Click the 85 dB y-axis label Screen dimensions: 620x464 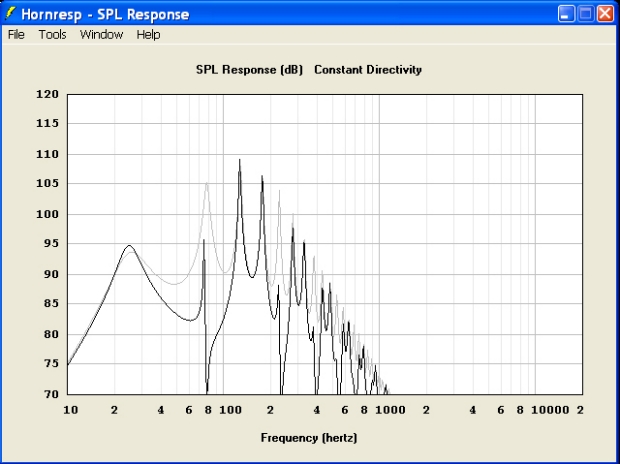click(x=50, y=303)
